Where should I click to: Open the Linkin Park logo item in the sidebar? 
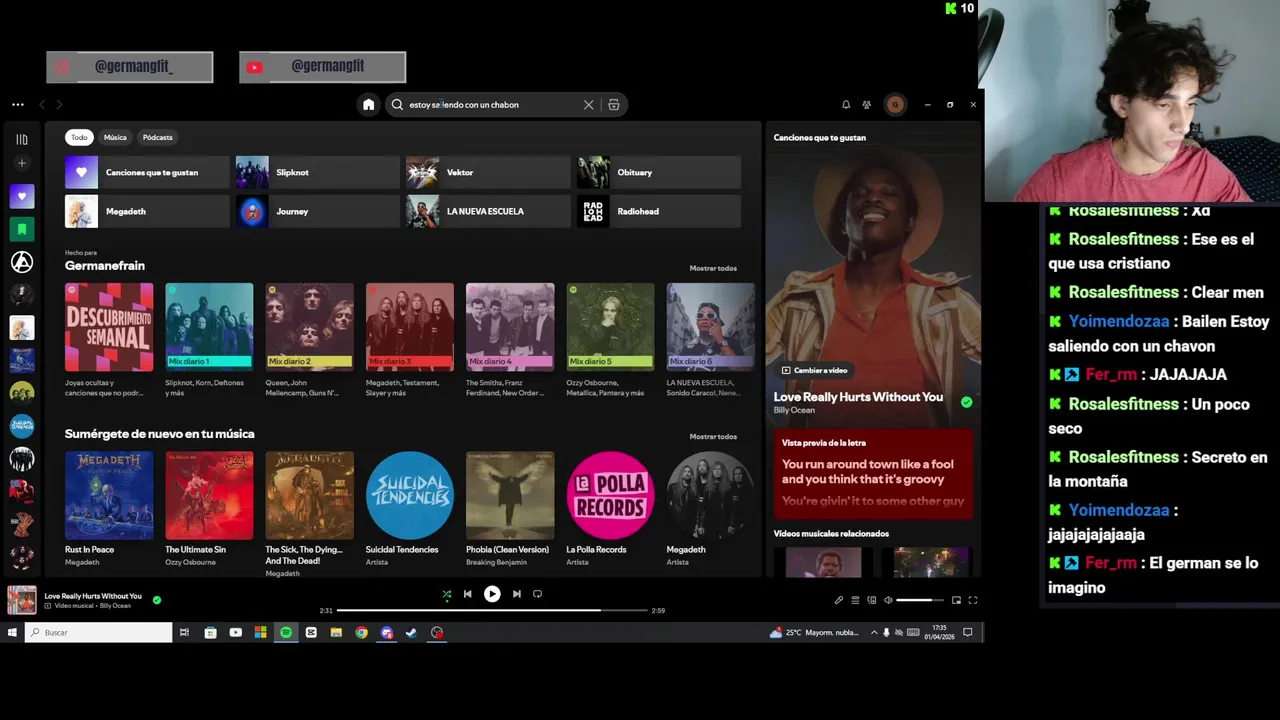pos(22,262)
